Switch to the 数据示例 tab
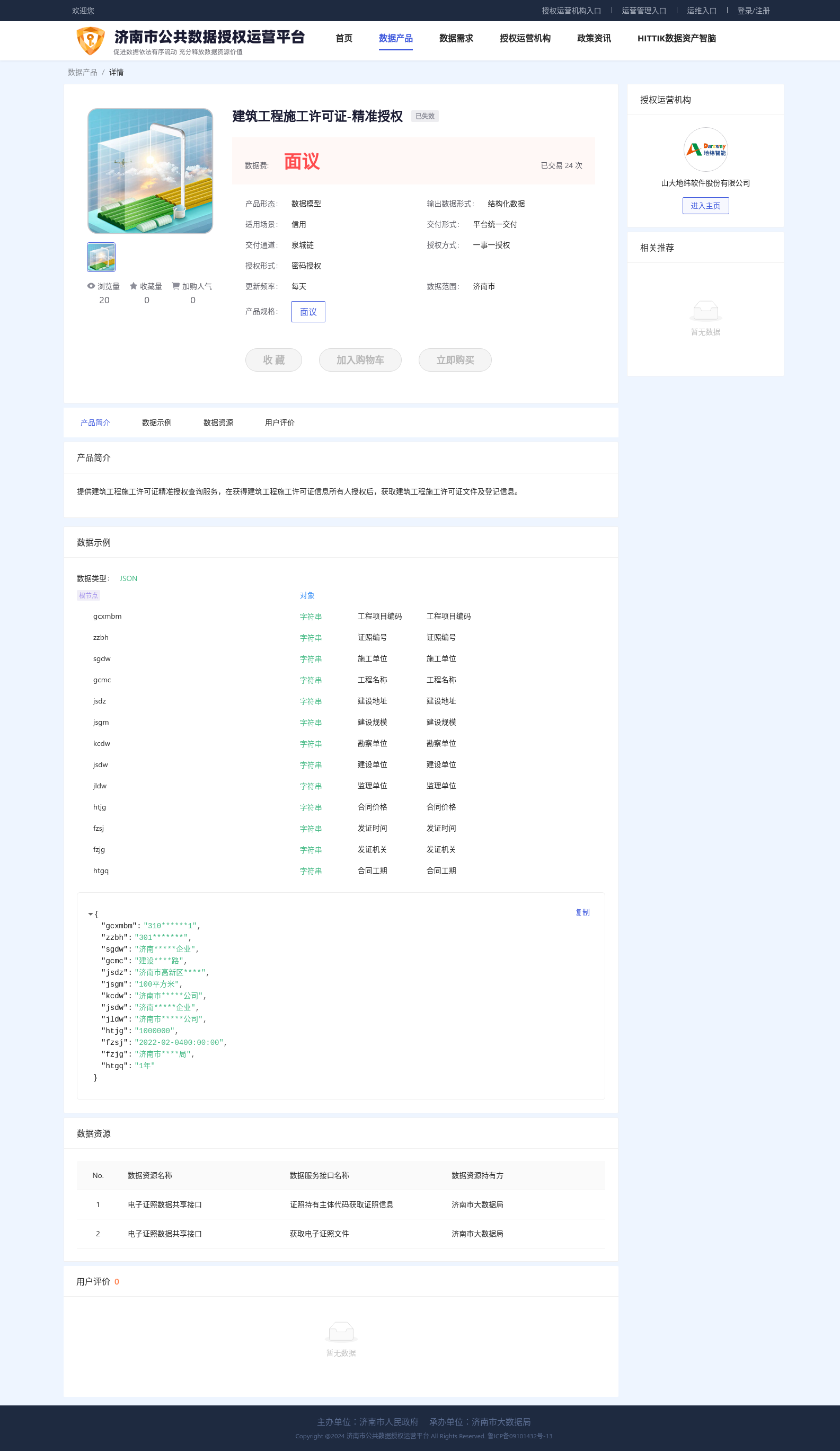Viewport: 840px width, 1451px height. click(156, 423)
